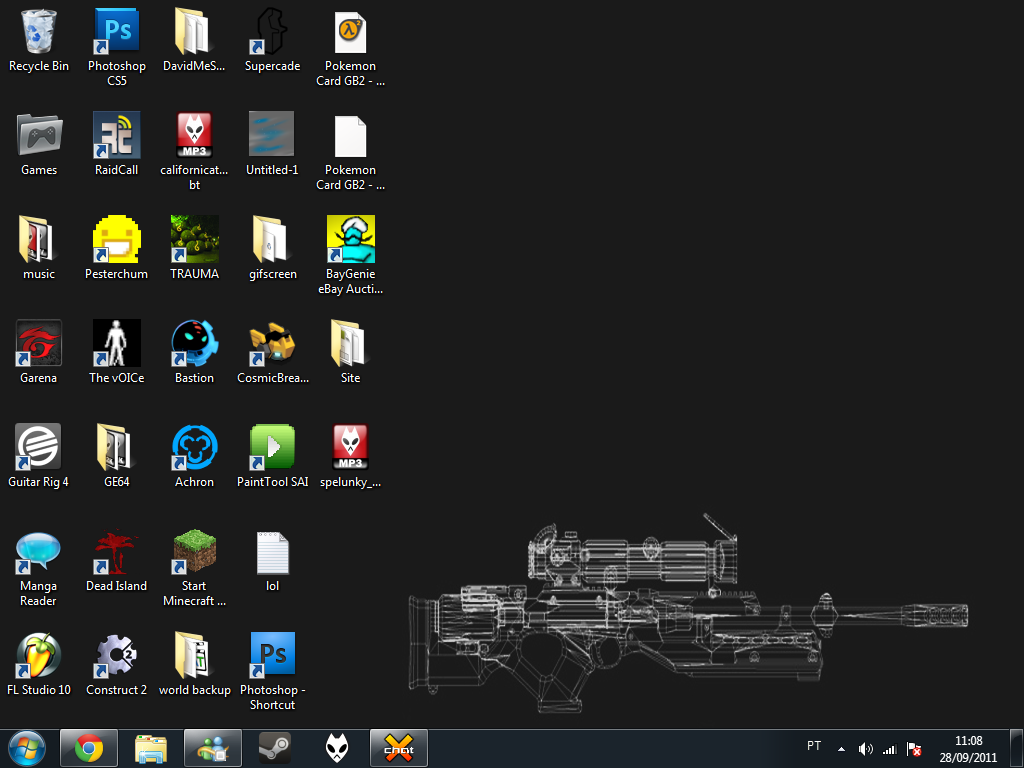This screenshot has height=768, width=1024.
Task: Open Action Center flag icon
Action: point(914,749)
